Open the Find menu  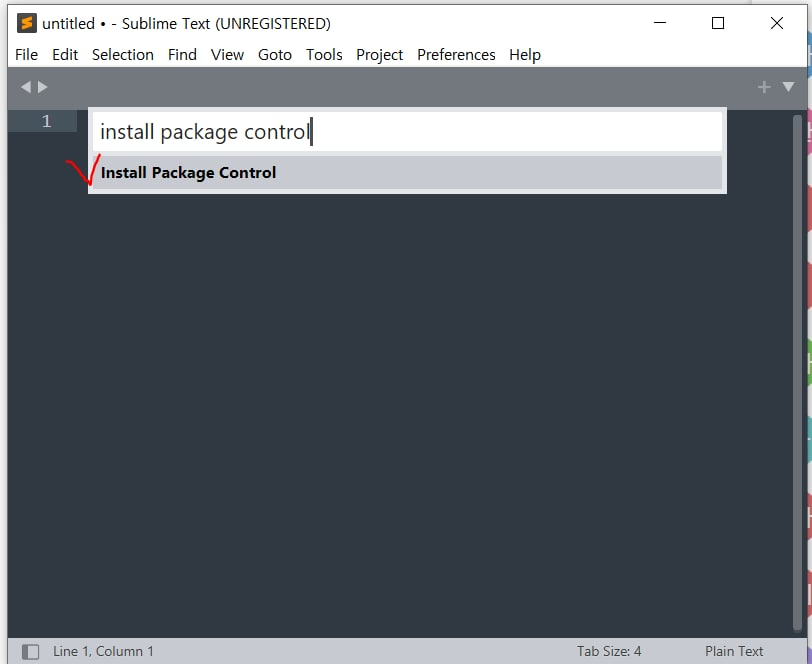click(182, 55)
